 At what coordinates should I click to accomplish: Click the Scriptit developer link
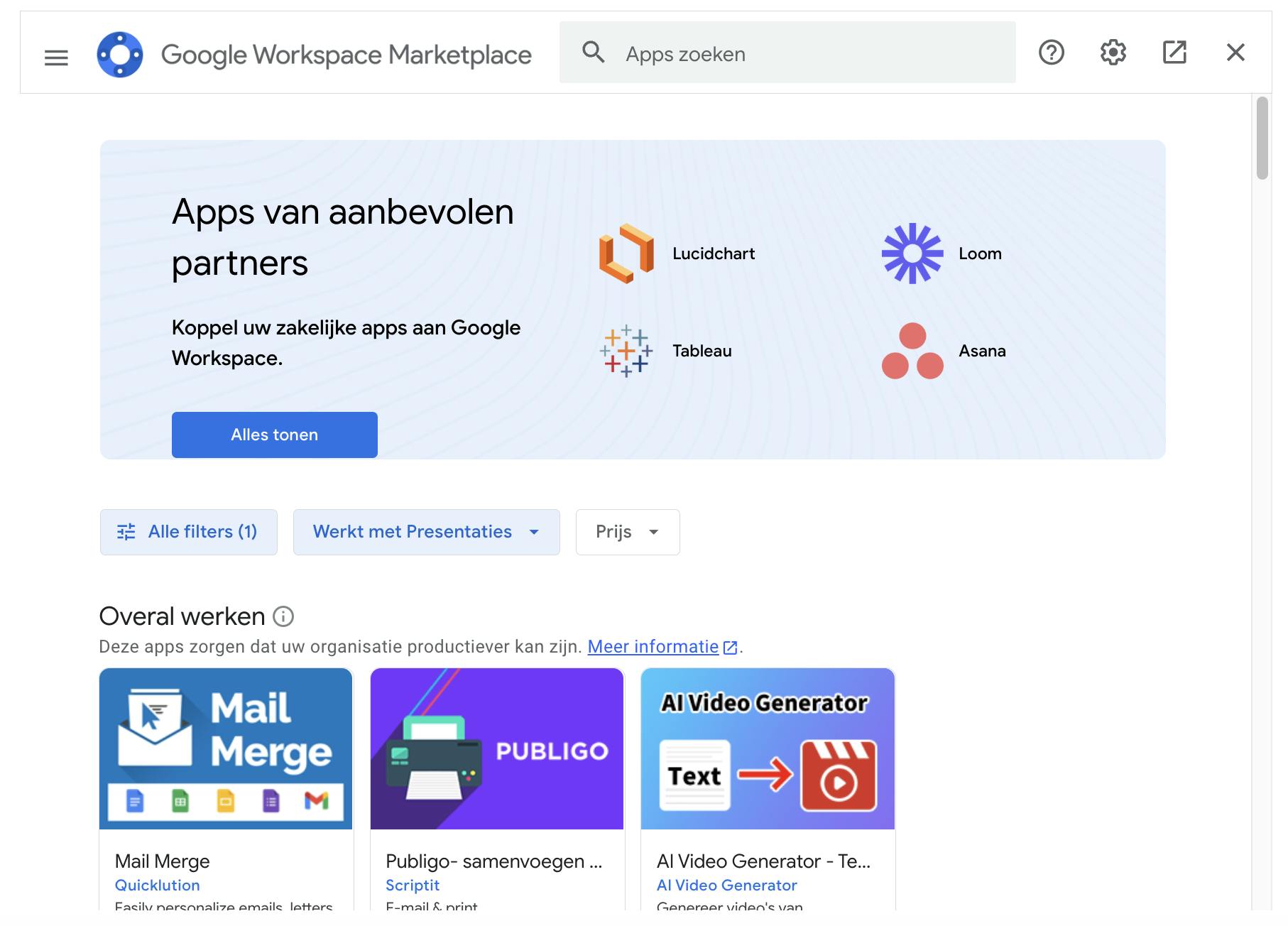click(413, 886)
